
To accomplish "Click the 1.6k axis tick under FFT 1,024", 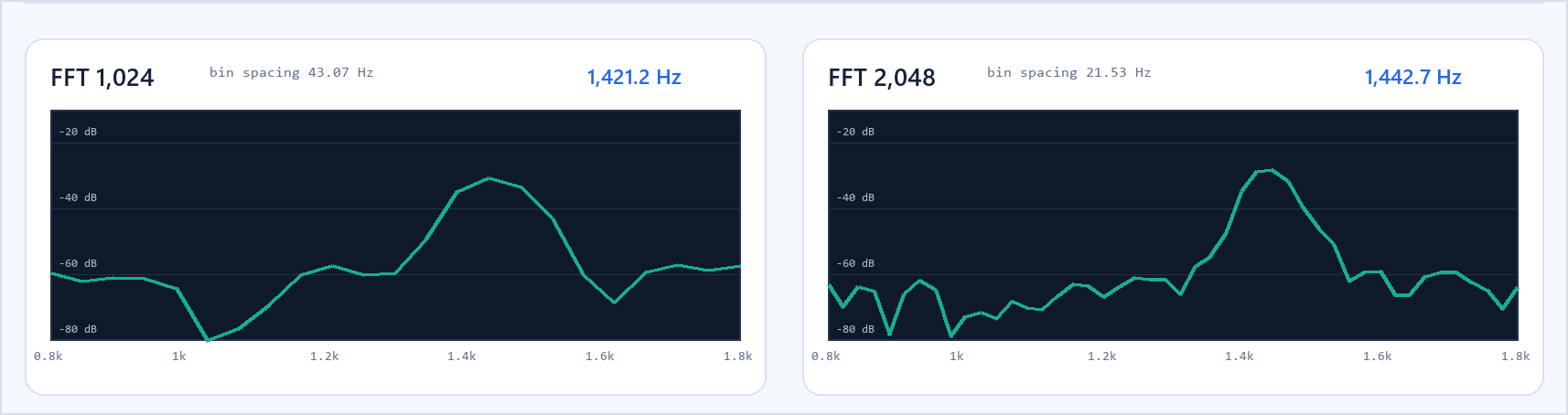I will (600, 356).
